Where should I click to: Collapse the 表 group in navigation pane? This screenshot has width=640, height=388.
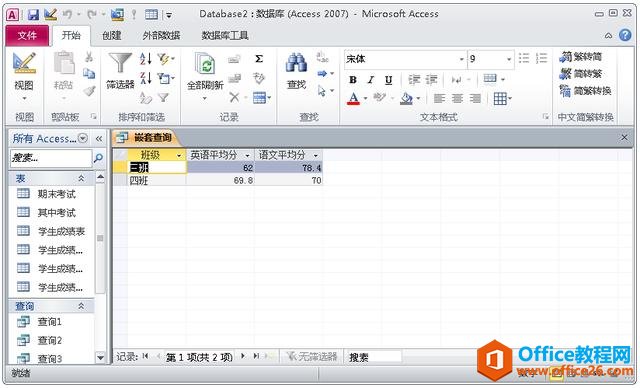pyautogui.click(x=81, y=178)
